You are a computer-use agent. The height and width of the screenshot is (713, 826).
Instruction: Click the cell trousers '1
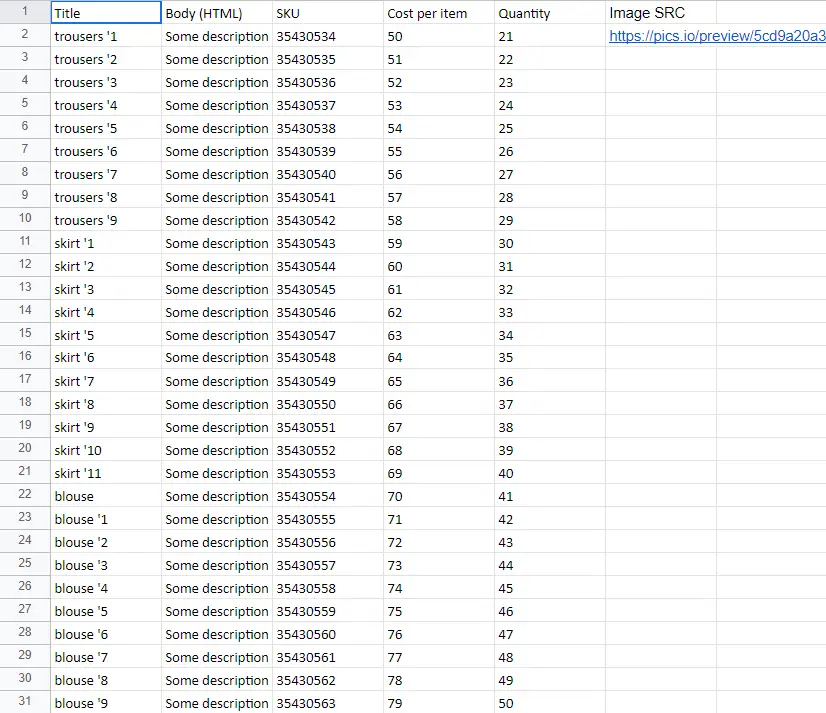(x=106, y=36)
